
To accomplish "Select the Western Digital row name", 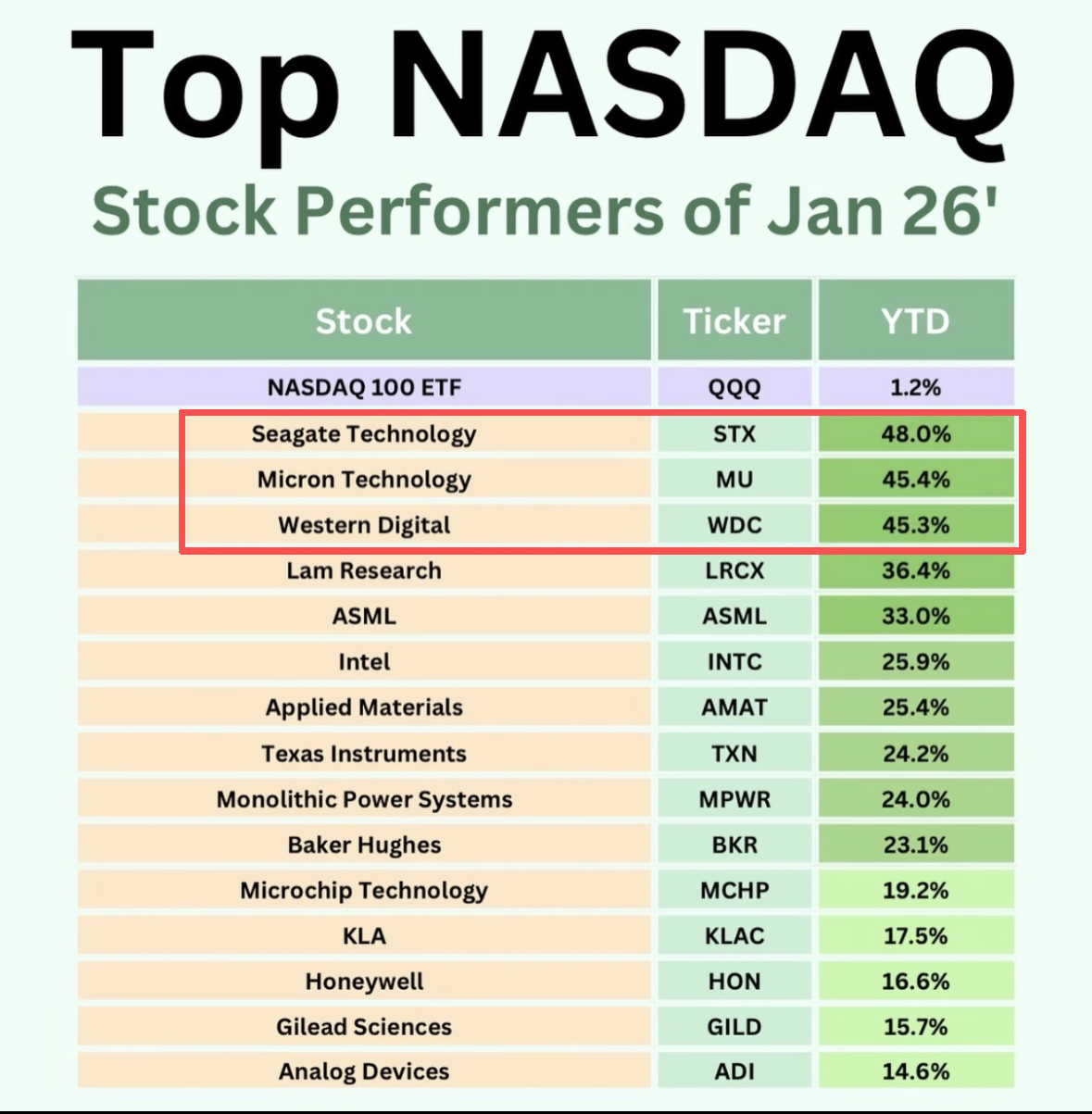I will 364,525.
